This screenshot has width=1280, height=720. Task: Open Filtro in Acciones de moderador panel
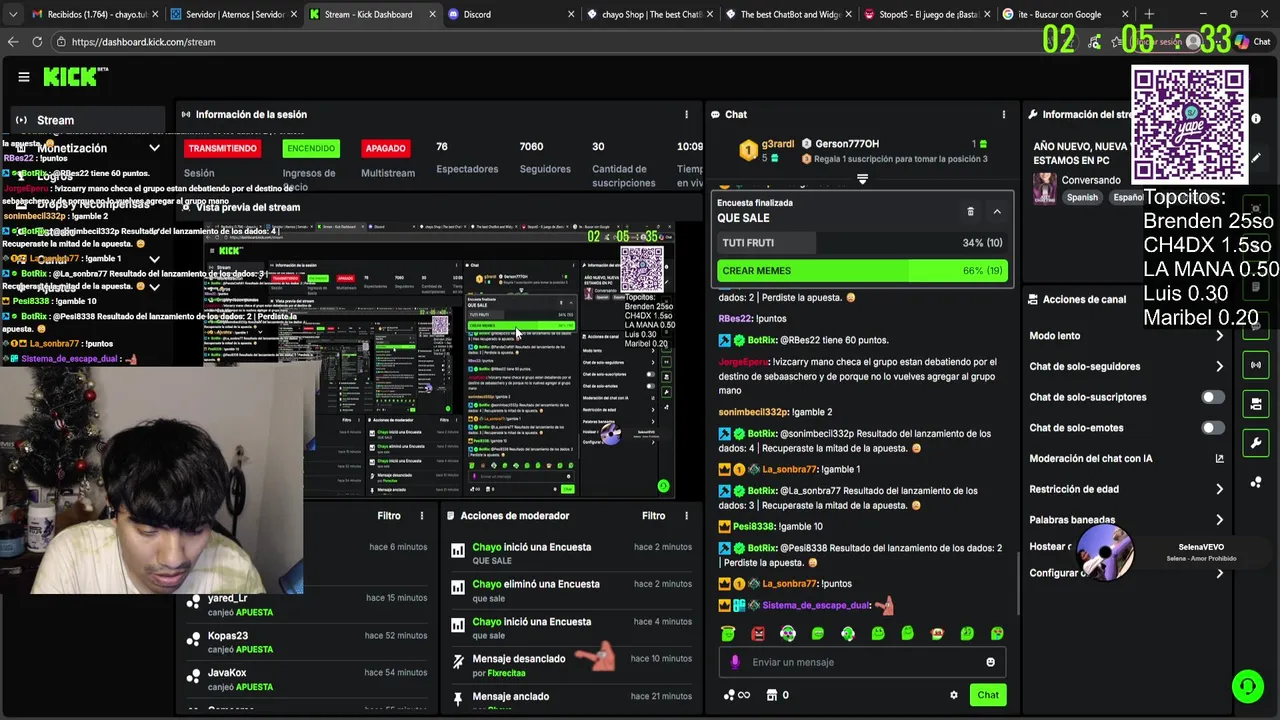(653, 516)
